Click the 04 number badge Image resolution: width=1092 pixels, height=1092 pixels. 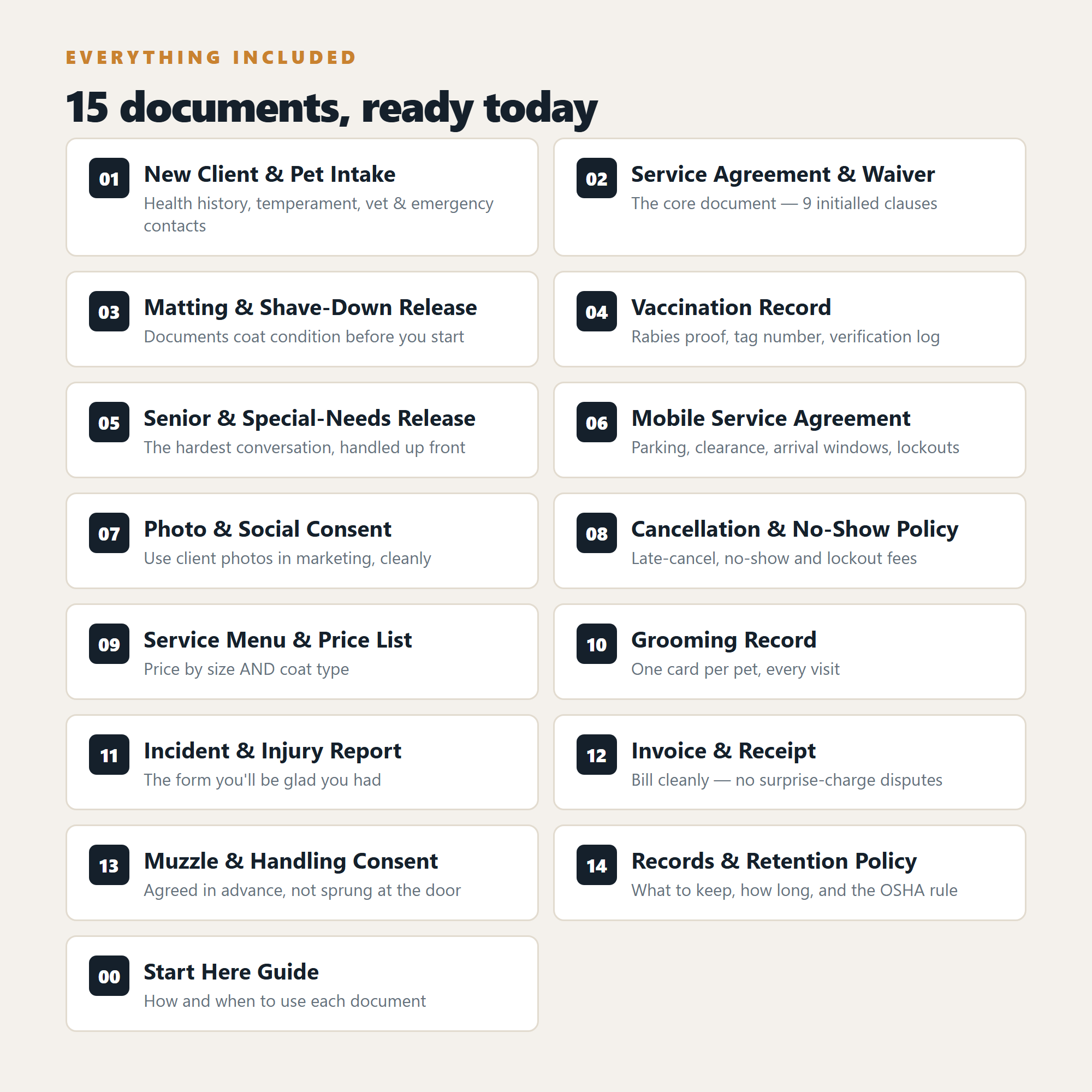596,311
